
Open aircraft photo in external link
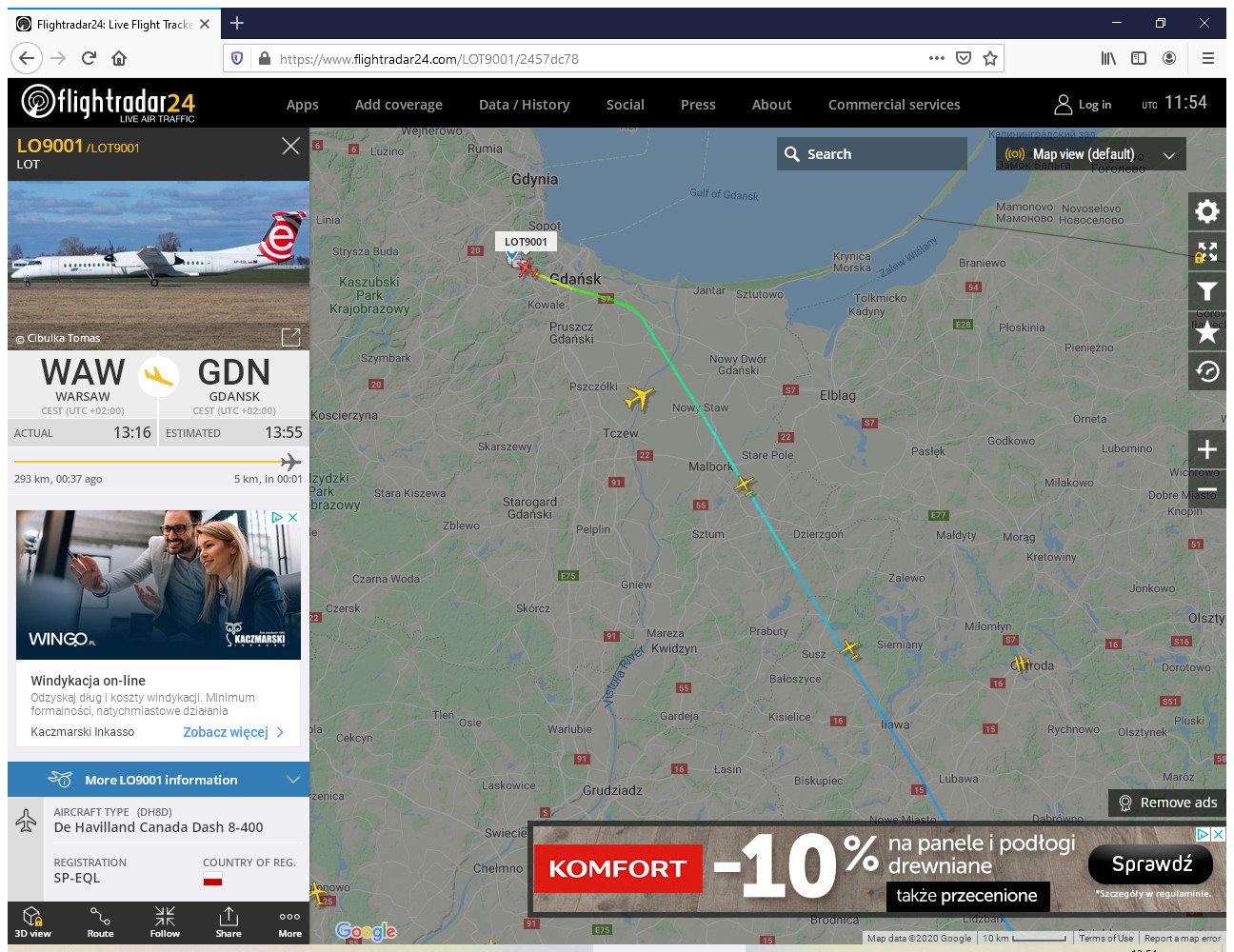coord(290,337)
